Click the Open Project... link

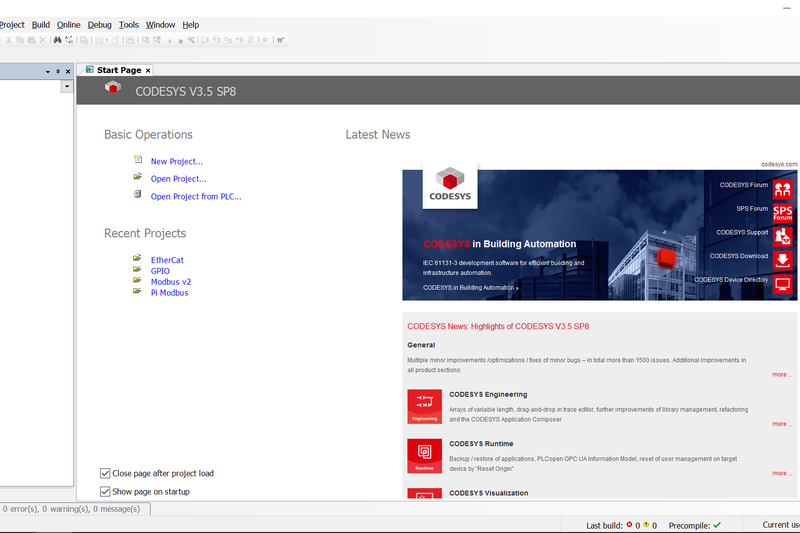[179, 179]
